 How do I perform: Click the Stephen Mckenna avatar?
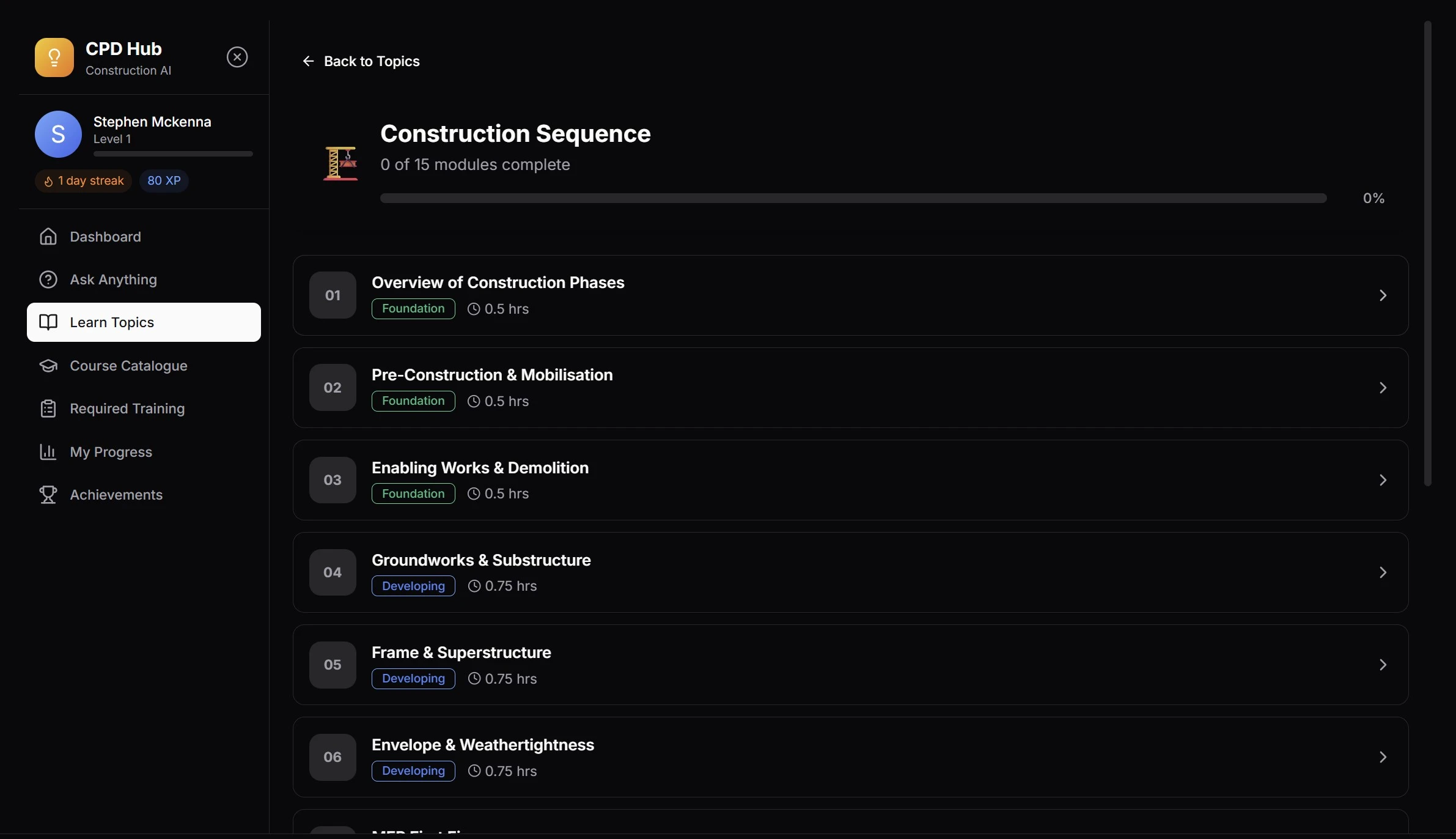(x=58, y=134)
